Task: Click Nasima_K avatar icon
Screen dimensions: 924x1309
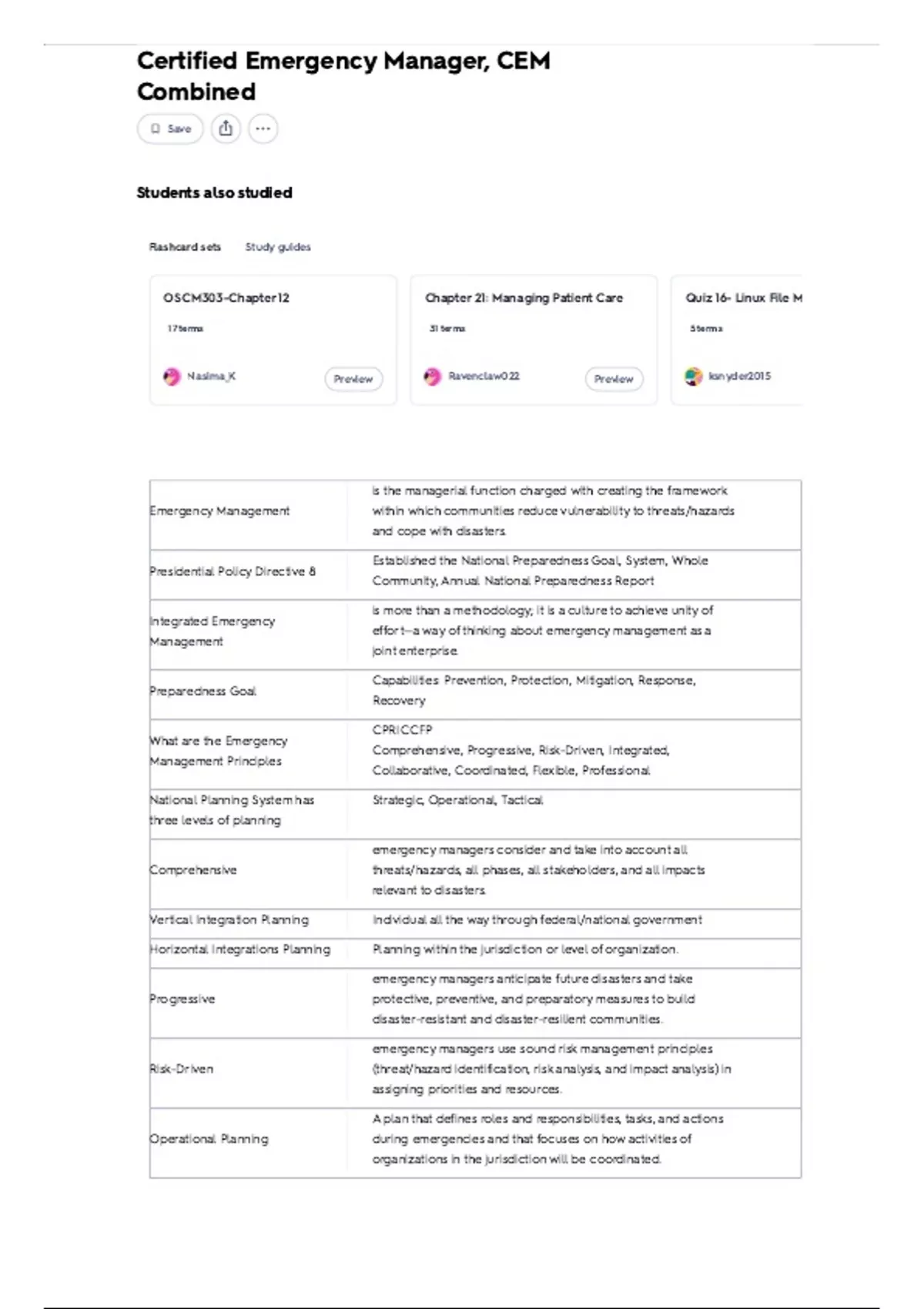Action: pyautogui.click(x=172, y=377)
